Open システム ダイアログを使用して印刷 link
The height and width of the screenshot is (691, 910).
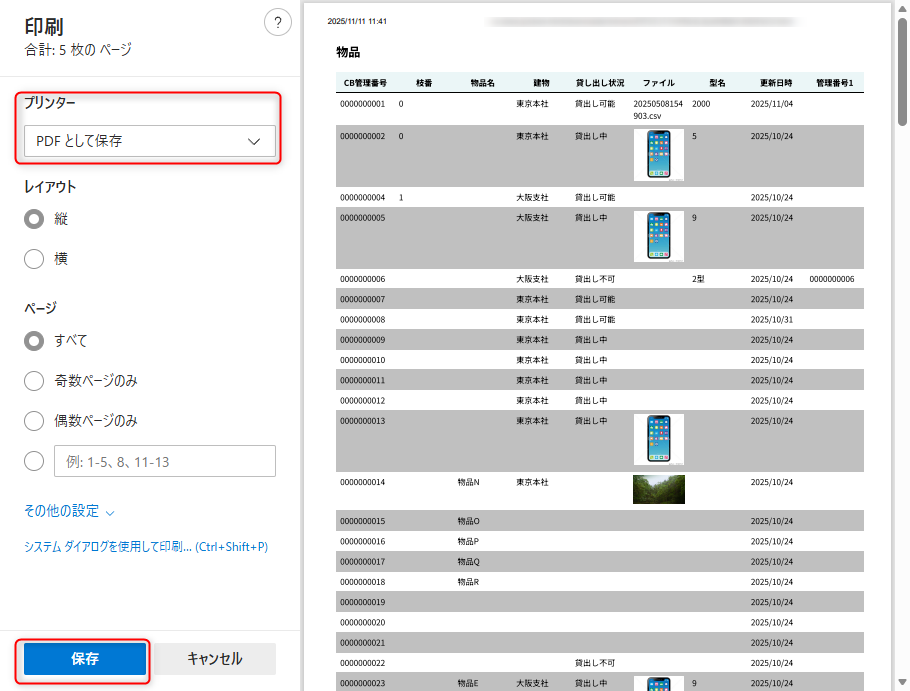coord(146,547)
